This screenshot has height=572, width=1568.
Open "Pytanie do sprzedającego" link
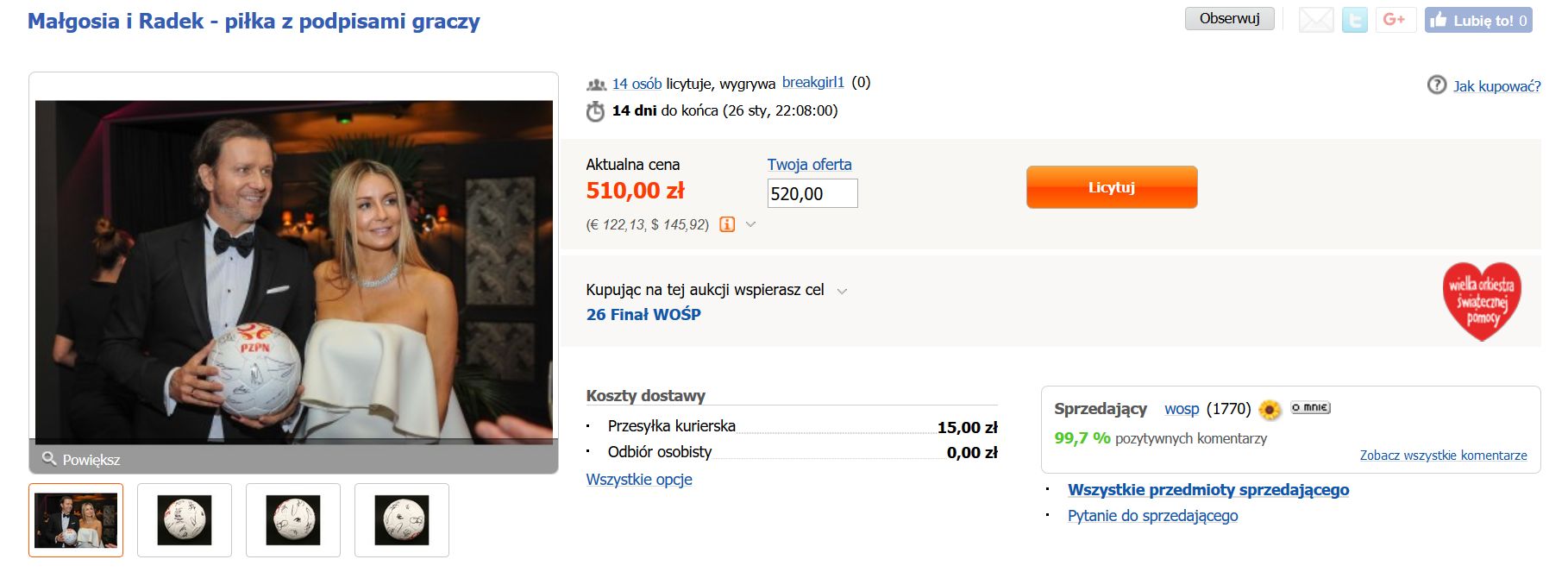coord(1152,516)
